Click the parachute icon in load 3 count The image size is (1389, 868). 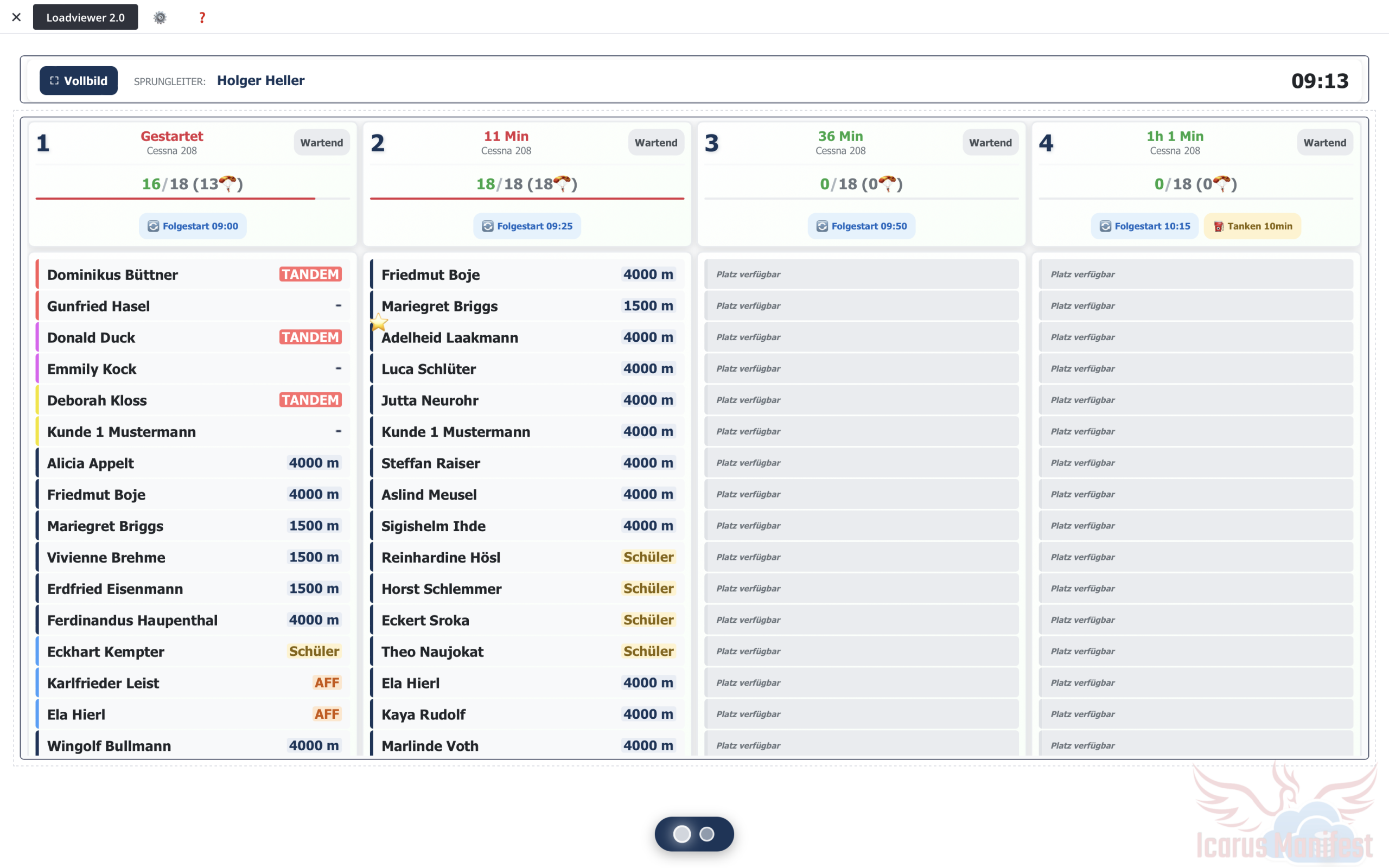pyautogui.click(x=887, y=184)
